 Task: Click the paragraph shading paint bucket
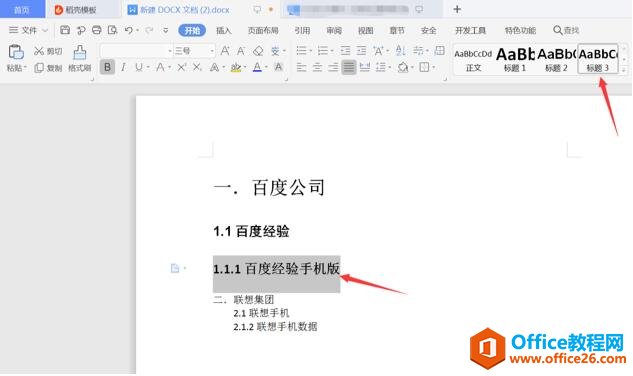(402, 67)
